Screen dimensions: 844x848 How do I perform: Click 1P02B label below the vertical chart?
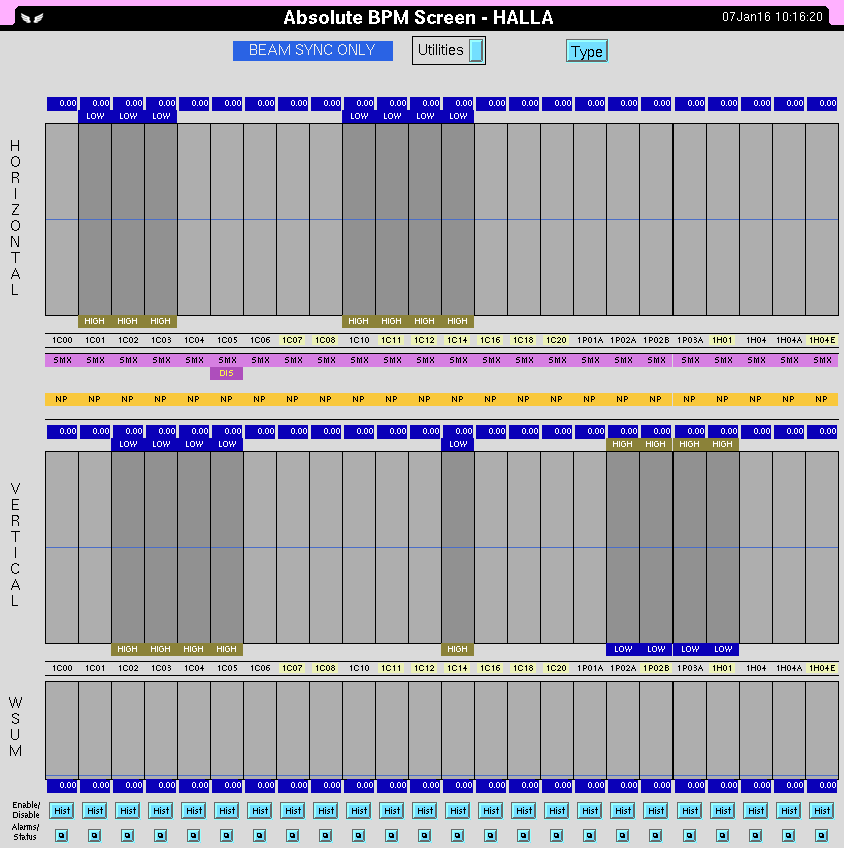(655, 668)
